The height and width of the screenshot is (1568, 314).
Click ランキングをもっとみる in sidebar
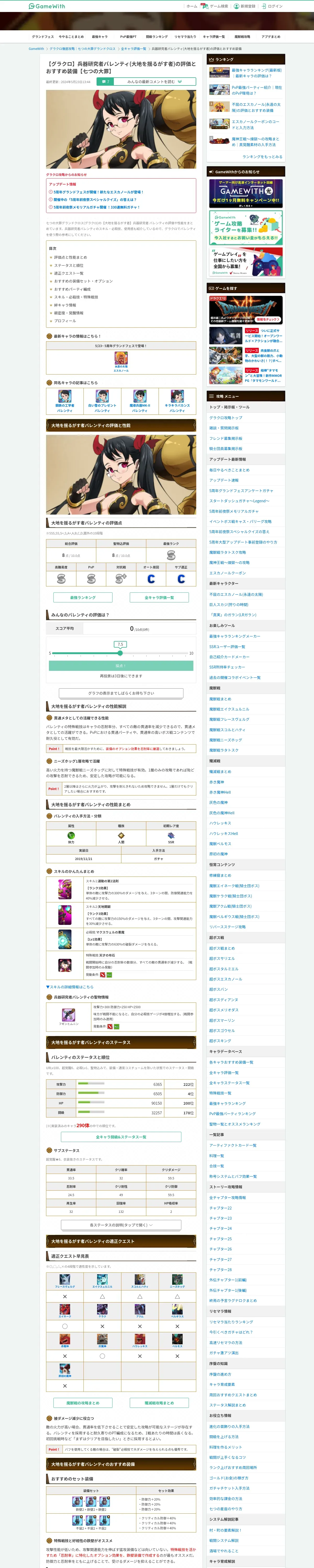pyautogui.click(x=262, y=157)
